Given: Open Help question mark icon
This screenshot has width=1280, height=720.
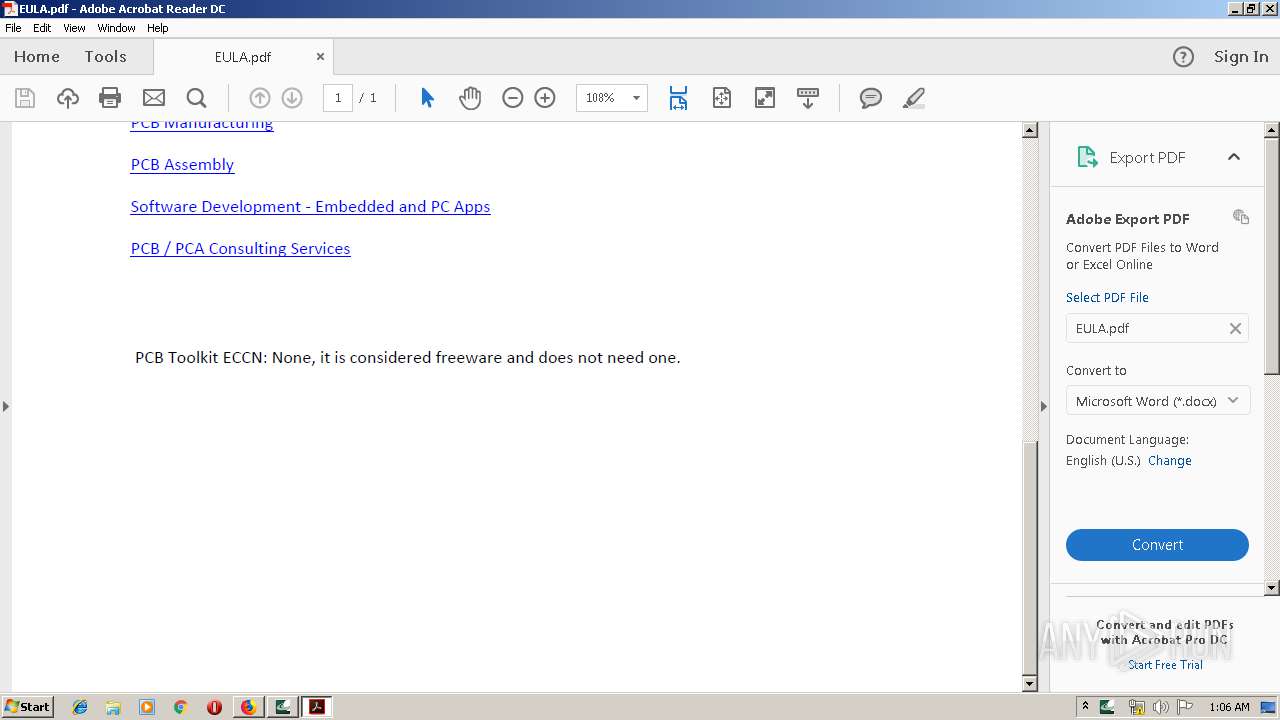Looking at the screenshot, I should coord(1183,57).
